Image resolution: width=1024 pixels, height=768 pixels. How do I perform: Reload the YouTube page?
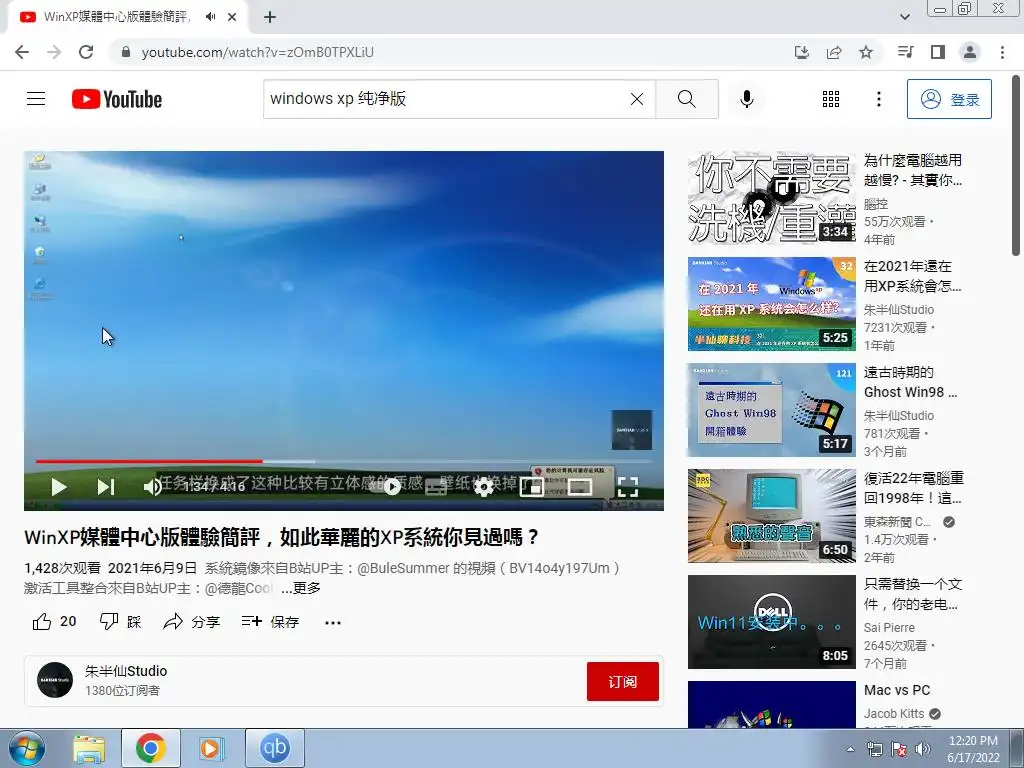86,52
